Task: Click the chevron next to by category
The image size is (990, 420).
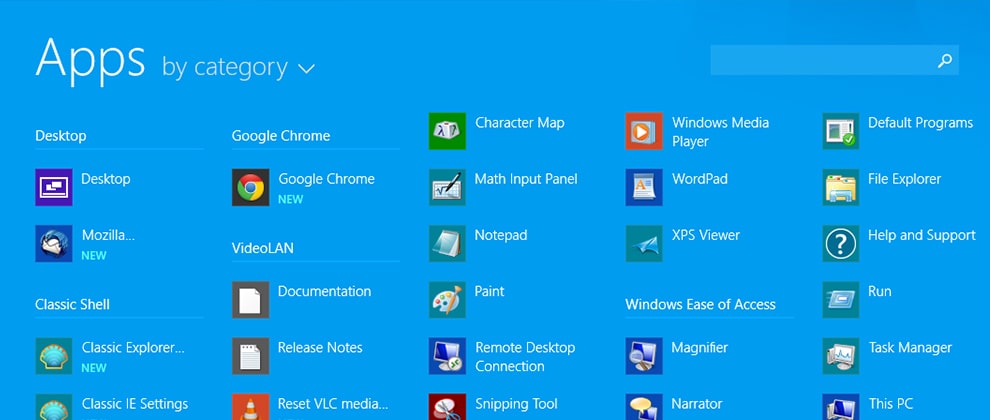Action: [x=306, y=69]
